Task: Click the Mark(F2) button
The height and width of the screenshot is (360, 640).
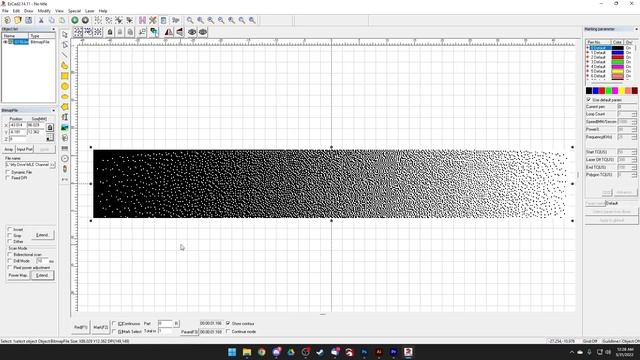Action: click(x=100, y=327)
